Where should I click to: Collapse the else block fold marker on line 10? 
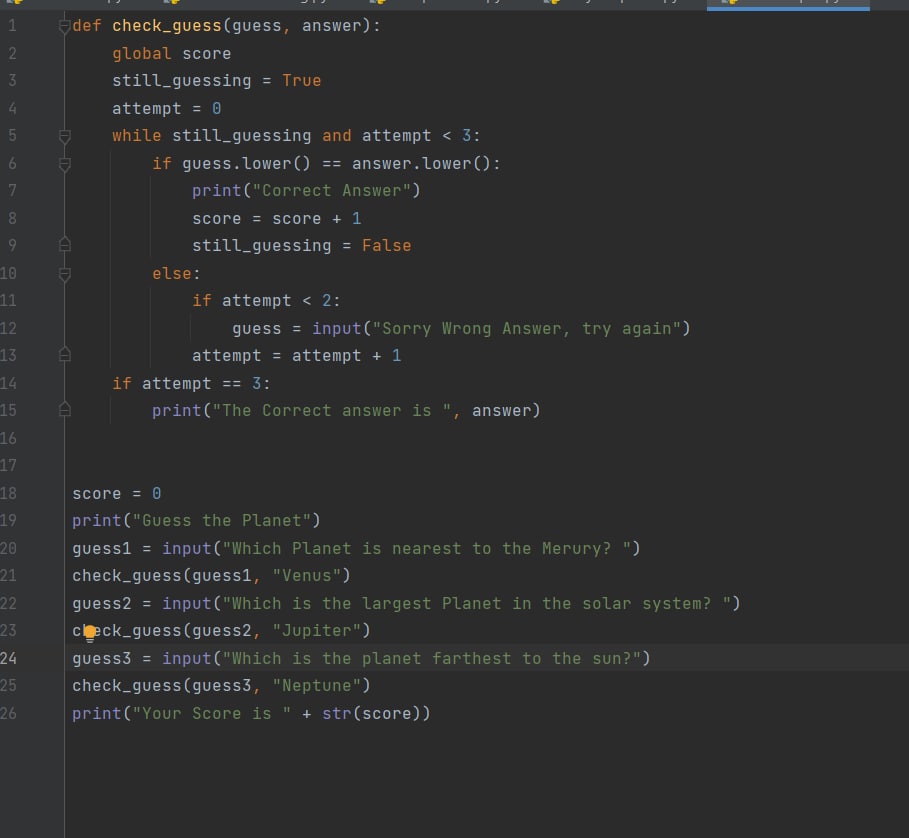point(65,274)
